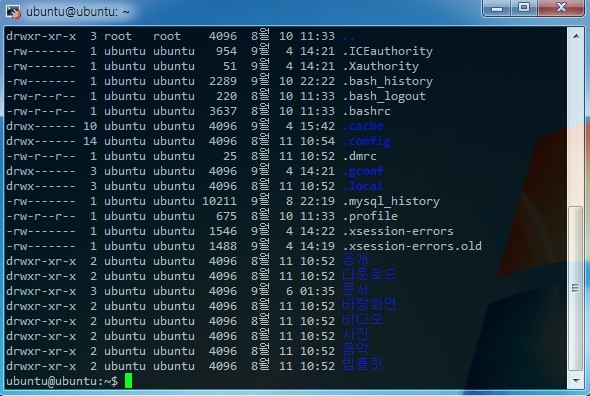
Task: Click the 공개 directory name
Action: point(356,260)
